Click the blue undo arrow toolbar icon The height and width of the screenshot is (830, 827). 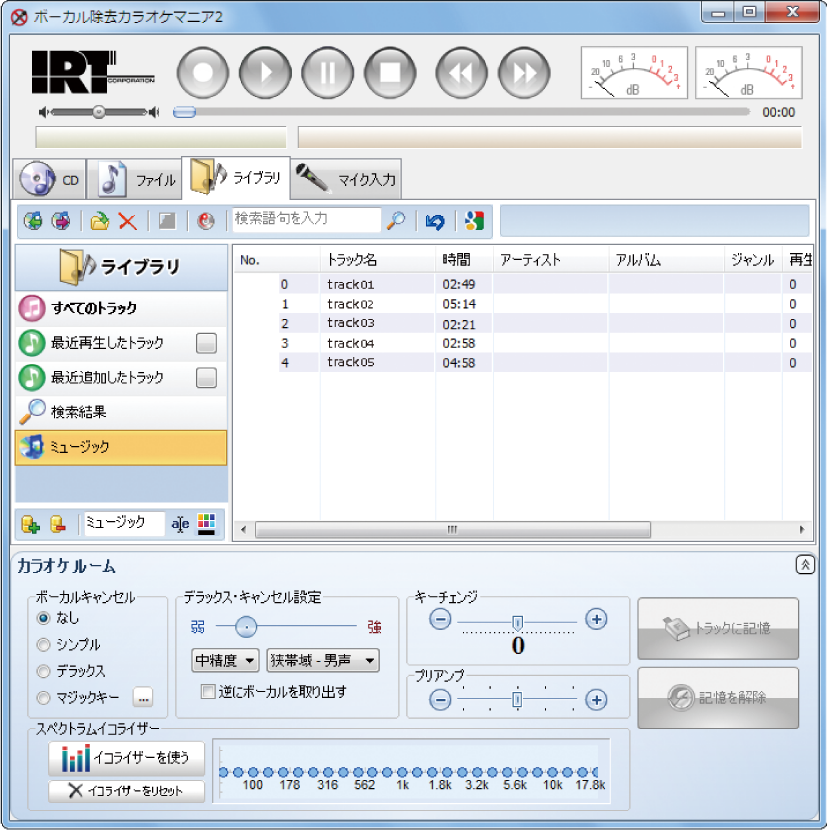coord(434,221)
